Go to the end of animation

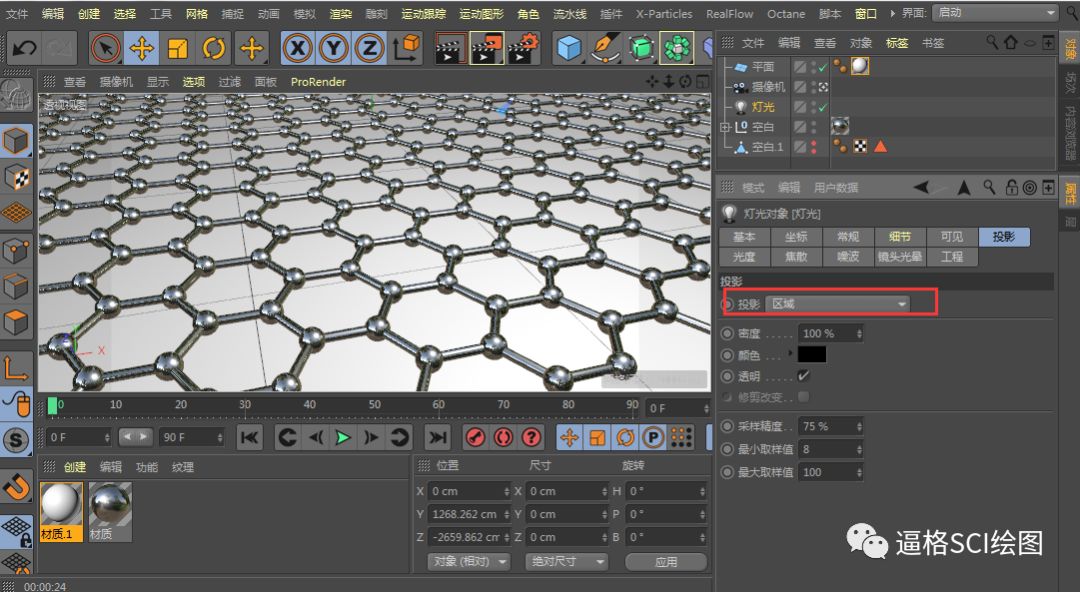pyautogui.click(x=437, y=437)
